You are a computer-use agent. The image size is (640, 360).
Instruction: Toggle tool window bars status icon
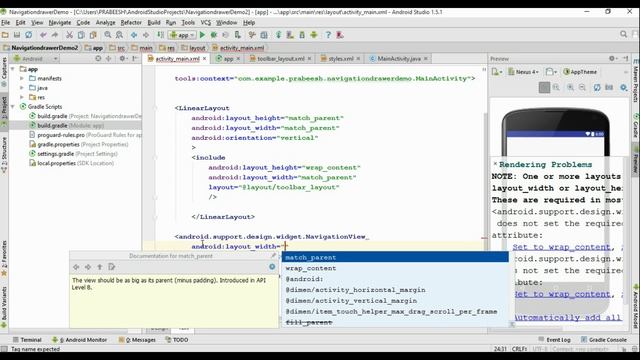pyautogui.click(x=4, y=349)
